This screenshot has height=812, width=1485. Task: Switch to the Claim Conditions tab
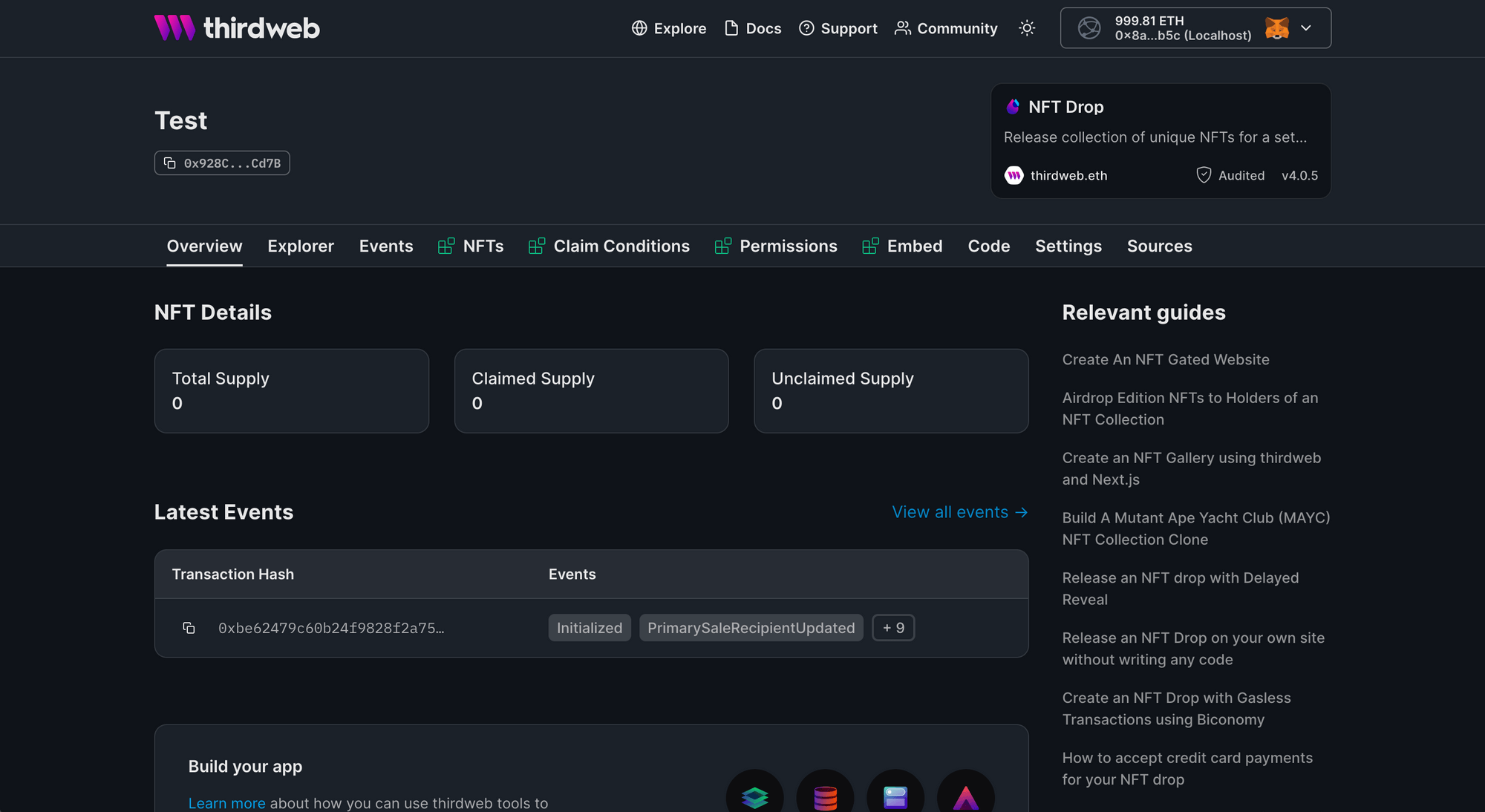pyautogui.click(x=621, y=246)
